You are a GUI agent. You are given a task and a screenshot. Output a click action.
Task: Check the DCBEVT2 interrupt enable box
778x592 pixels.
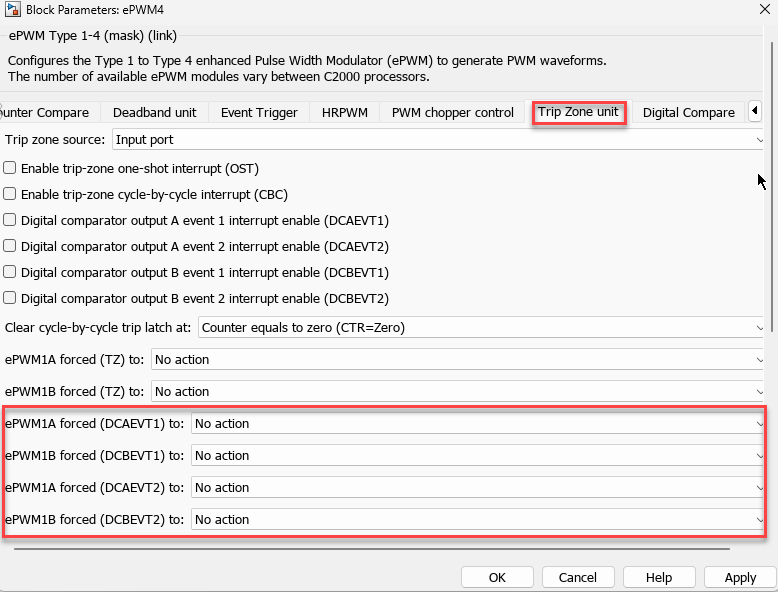coord(10,298)
